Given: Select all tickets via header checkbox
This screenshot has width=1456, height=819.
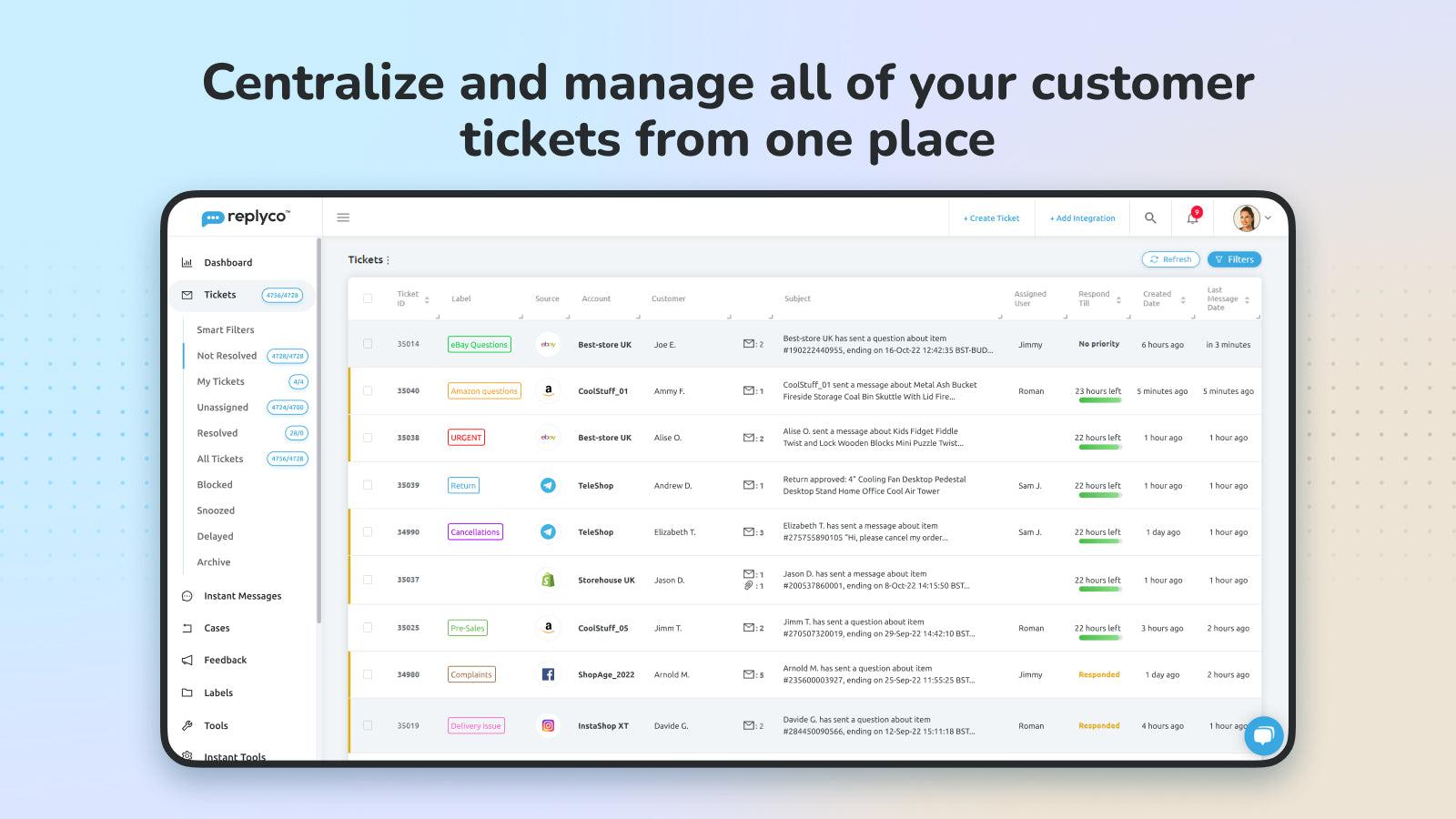Looking at the screenshot, I should point(369,298).
